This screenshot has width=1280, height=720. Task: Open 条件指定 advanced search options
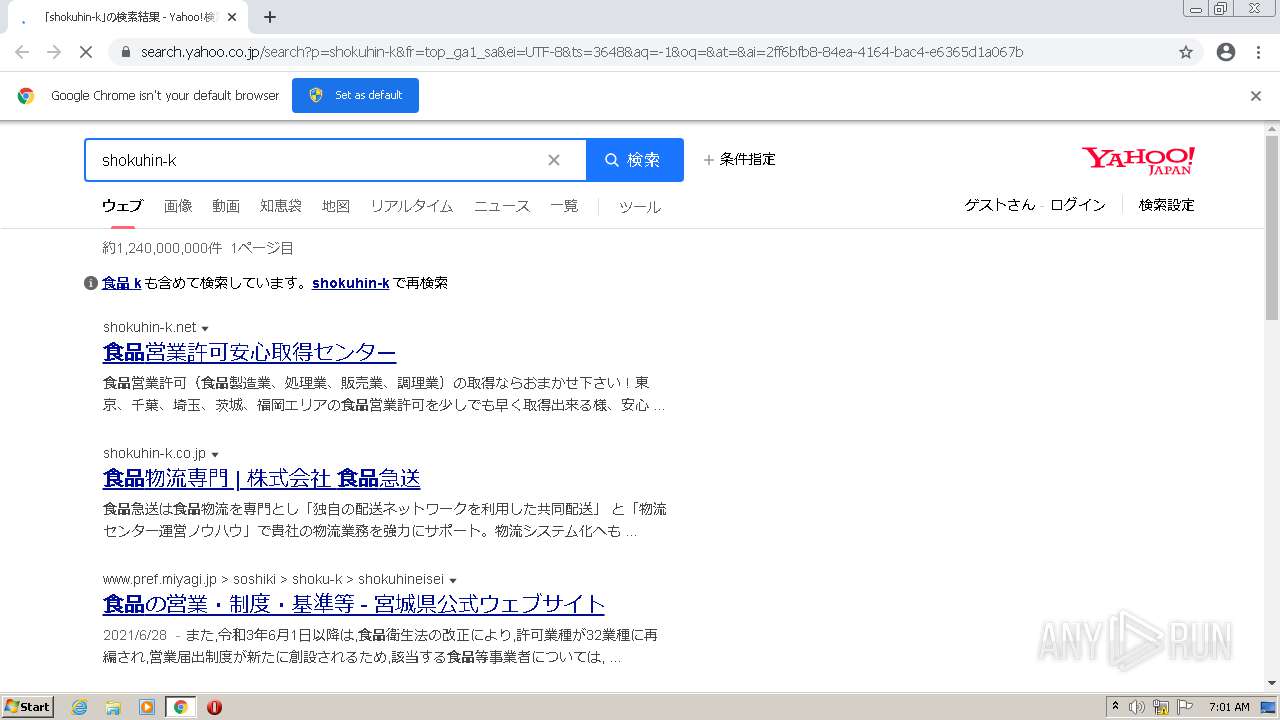pyautogui.click(x=739, y=159)
